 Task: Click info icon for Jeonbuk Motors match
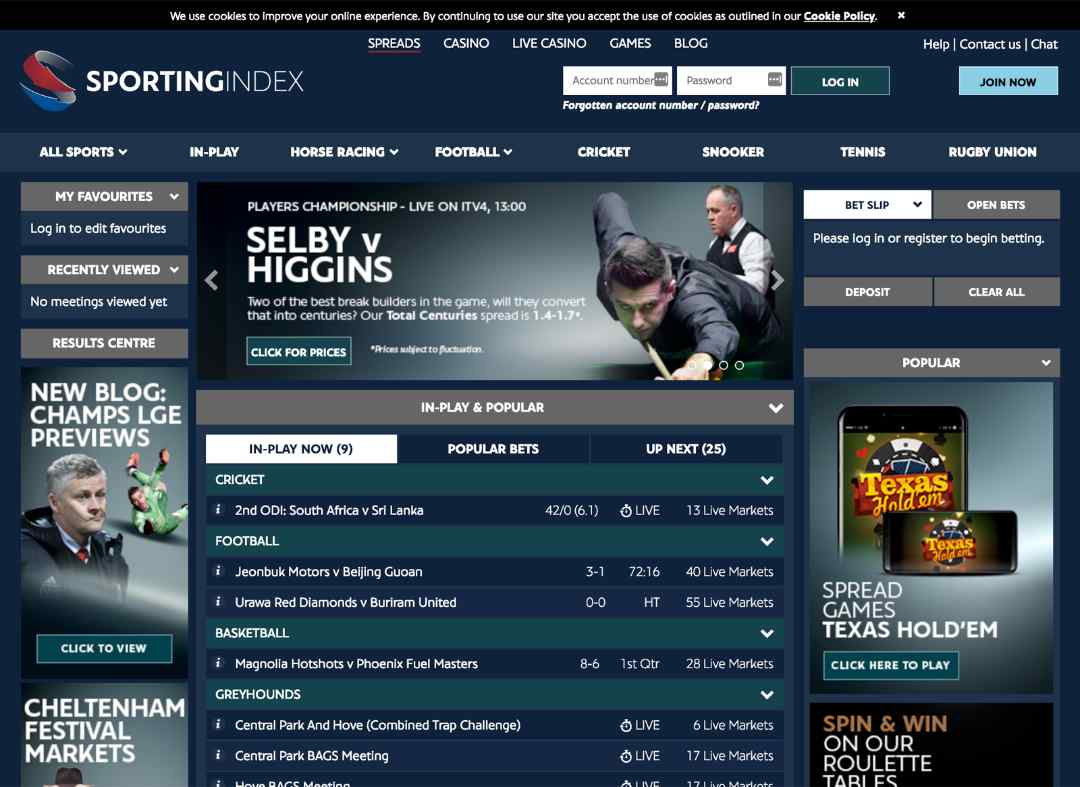coord(218,571)
